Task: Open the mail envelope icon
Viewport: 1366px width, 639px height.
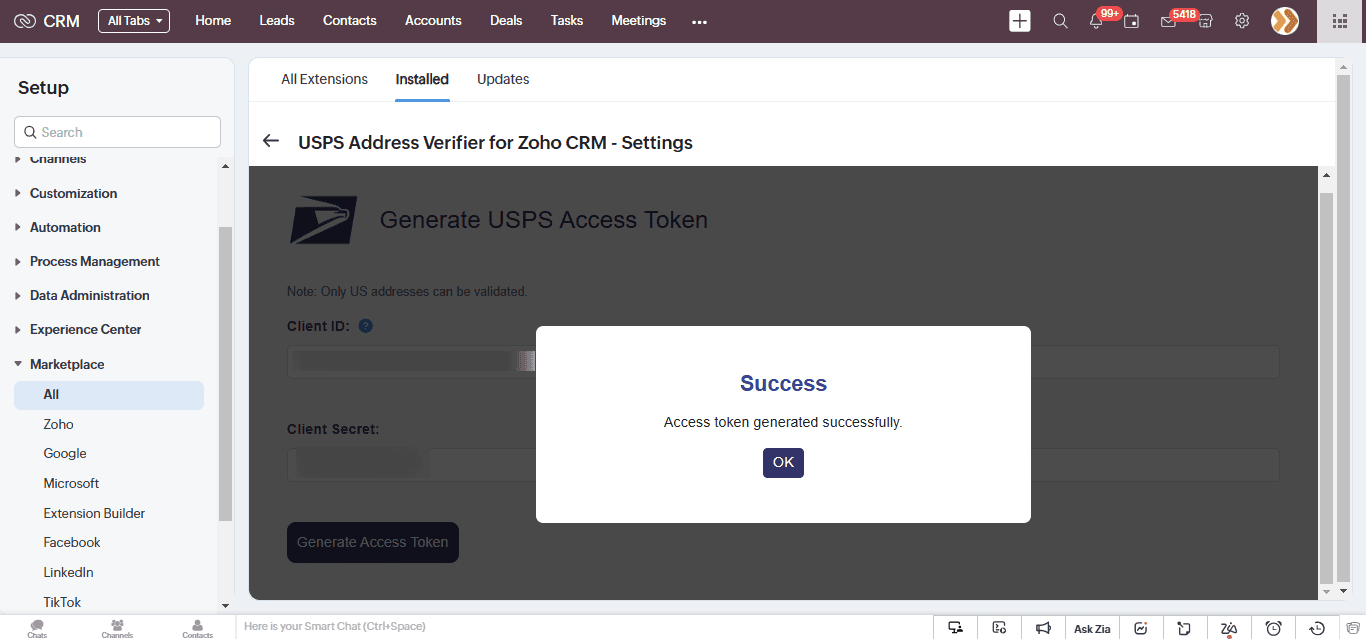Action: 1168,21
